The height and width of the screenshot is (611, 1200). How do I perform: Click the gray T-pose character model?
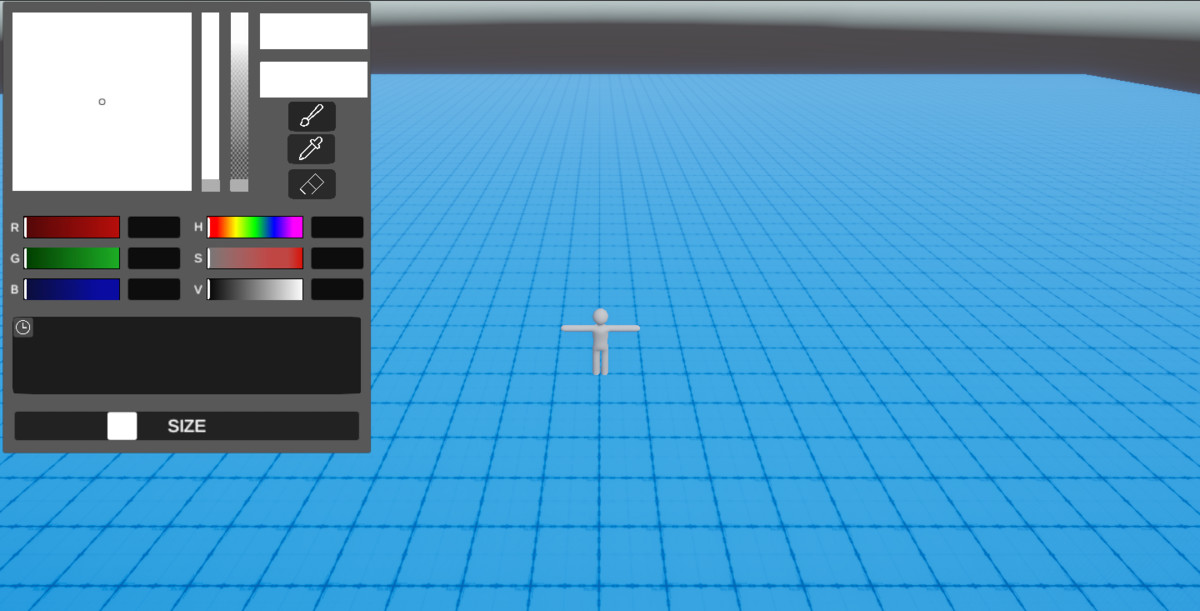(x=600, y=342)
